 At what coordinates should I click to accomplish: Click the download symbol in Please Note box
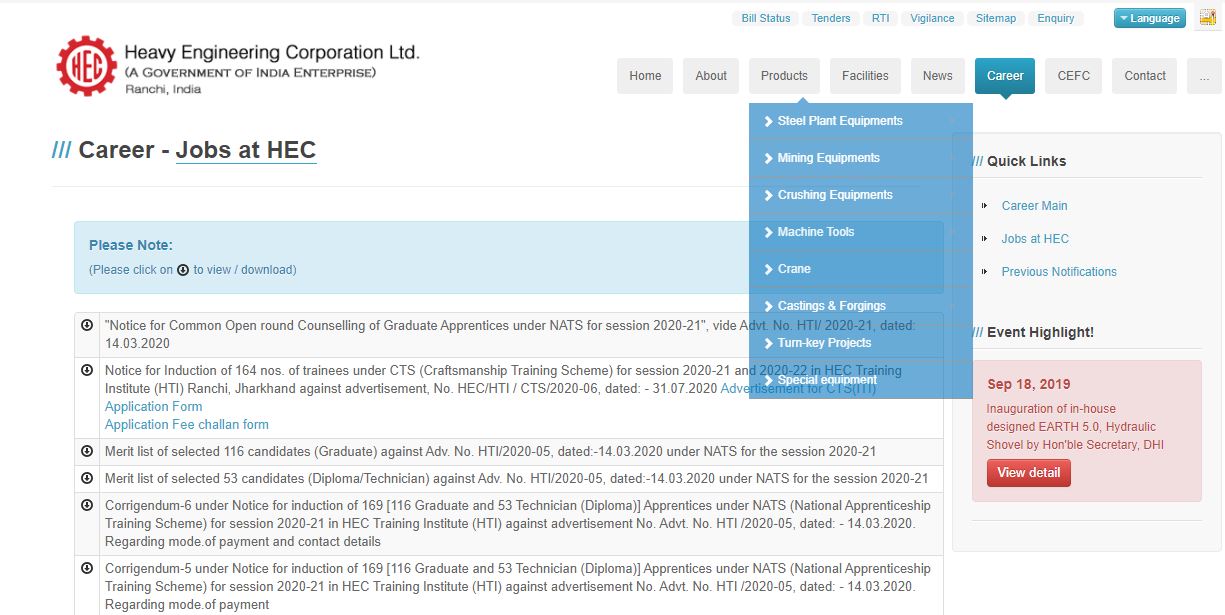183,270
